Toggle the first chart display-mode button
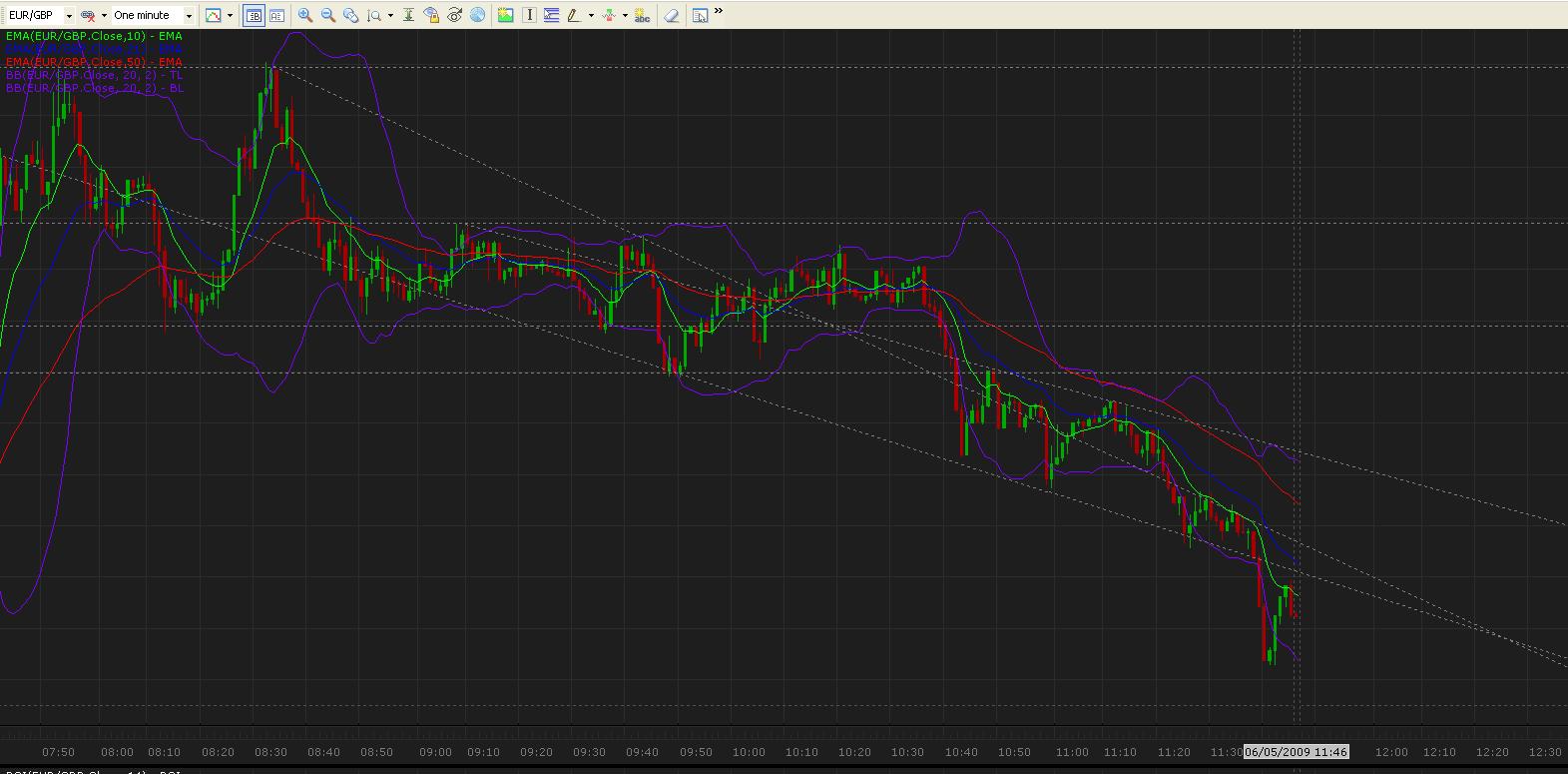1568x774 pixels. tap(254, 15)
